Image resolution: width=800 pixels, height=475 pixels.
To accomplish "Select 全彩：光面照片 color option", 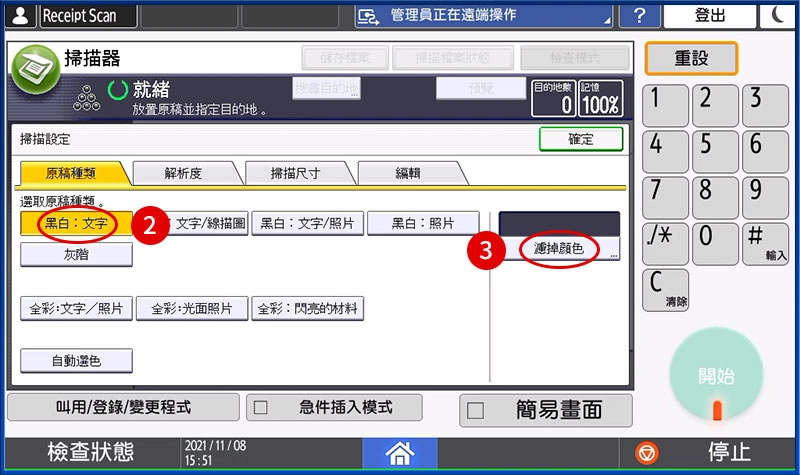I will click(x=192, y=309).
